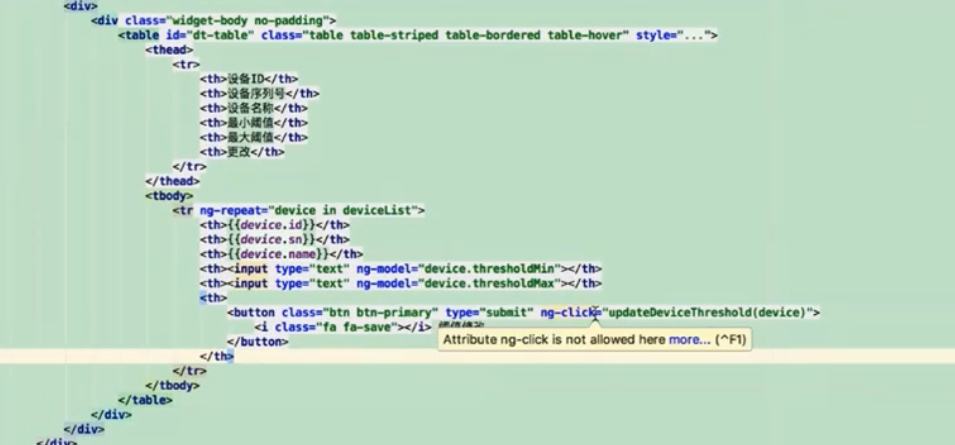The height and width of the screenshot is (445, 955).
Task: Click the 最大阈值 header text
Action: 250,138
